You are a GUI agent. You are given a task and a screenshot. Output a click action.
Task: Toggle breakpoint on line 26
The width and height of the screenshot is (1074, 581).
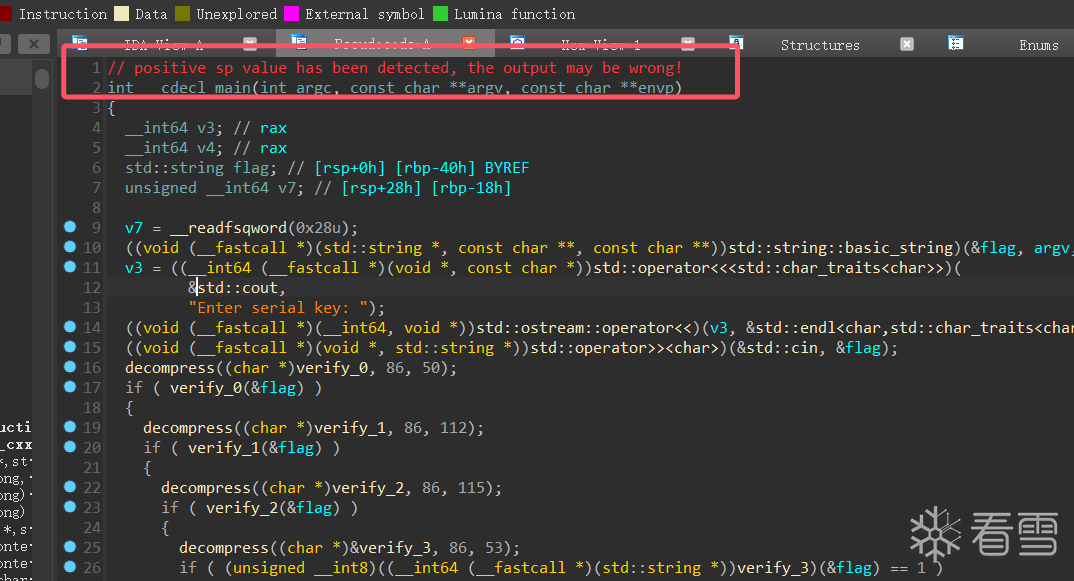70,567
